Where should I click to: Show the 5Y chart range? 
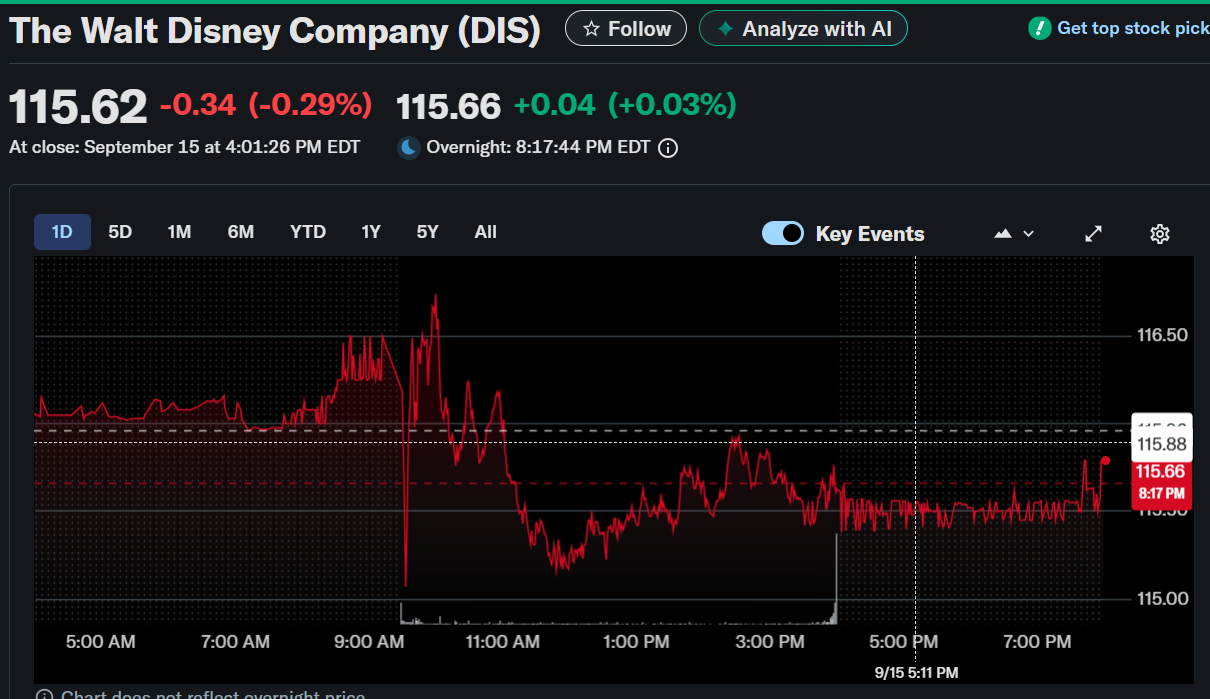[428, 232]
